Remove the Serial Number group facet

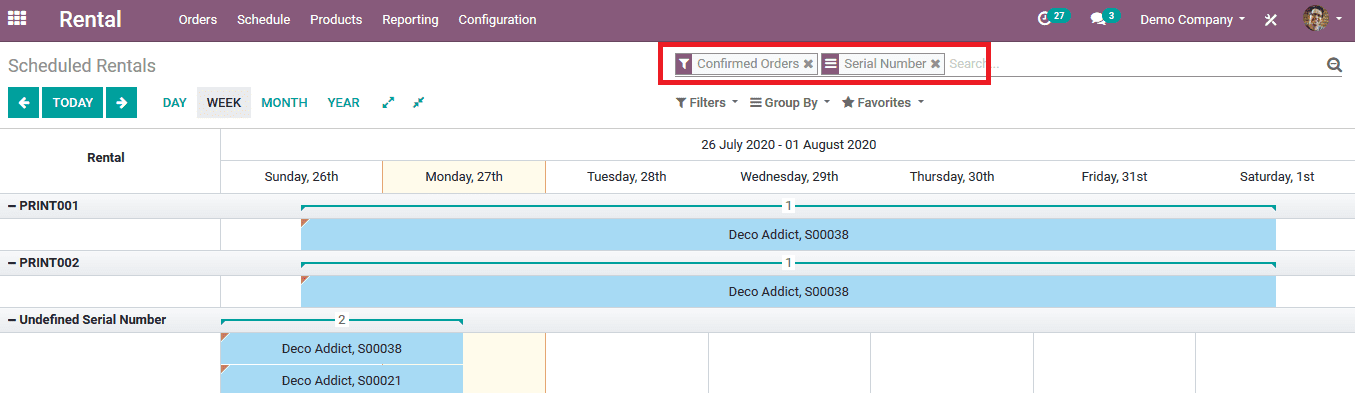tap(936, 64)
